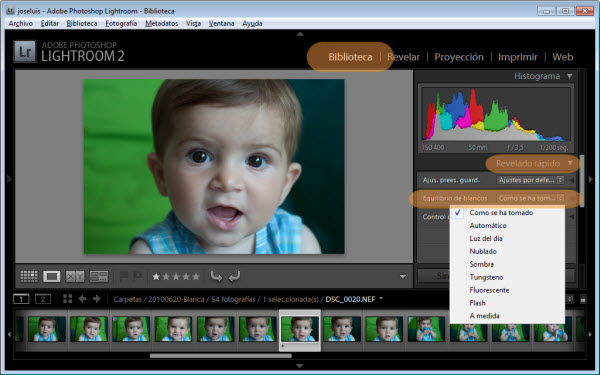Switch to grid view in the toolbar
Image resolution: width=600 pixels, height=375 pixels.
29,276
